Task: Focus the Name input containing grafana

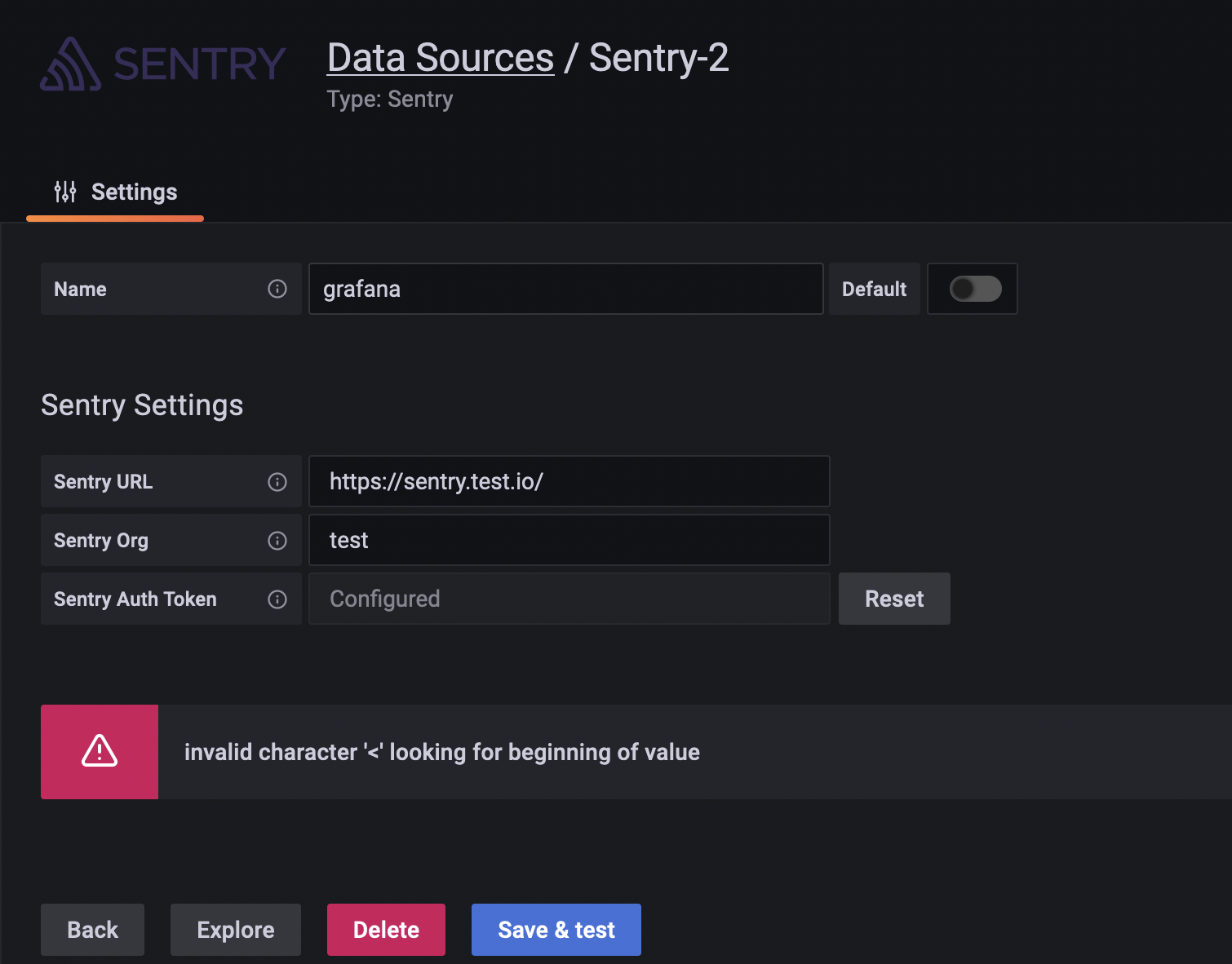Action: [565, 289]
